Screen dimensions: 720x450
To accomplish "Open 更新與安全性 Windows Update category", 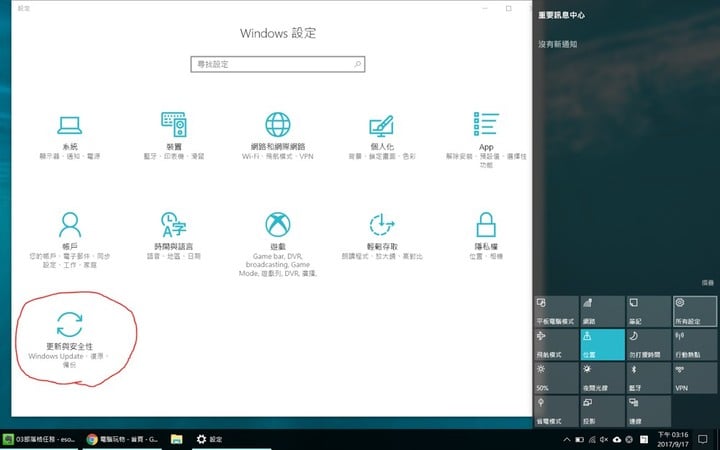I will pyautogui.click(x=69, y=340).
